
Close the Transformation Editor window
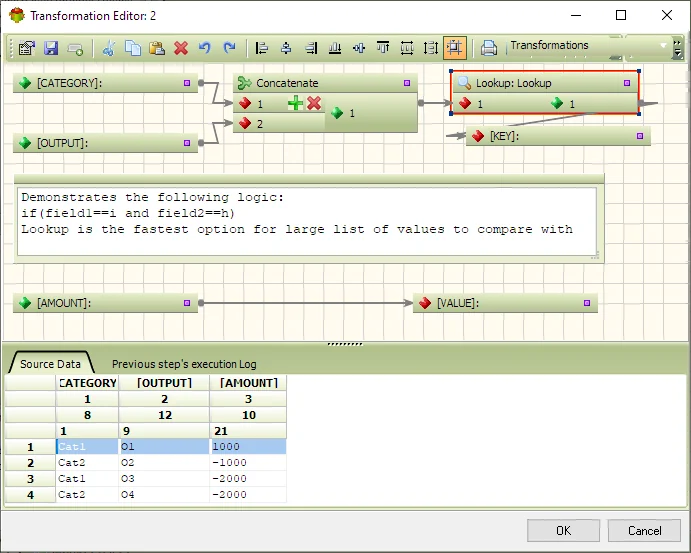(x=667, y=15)
